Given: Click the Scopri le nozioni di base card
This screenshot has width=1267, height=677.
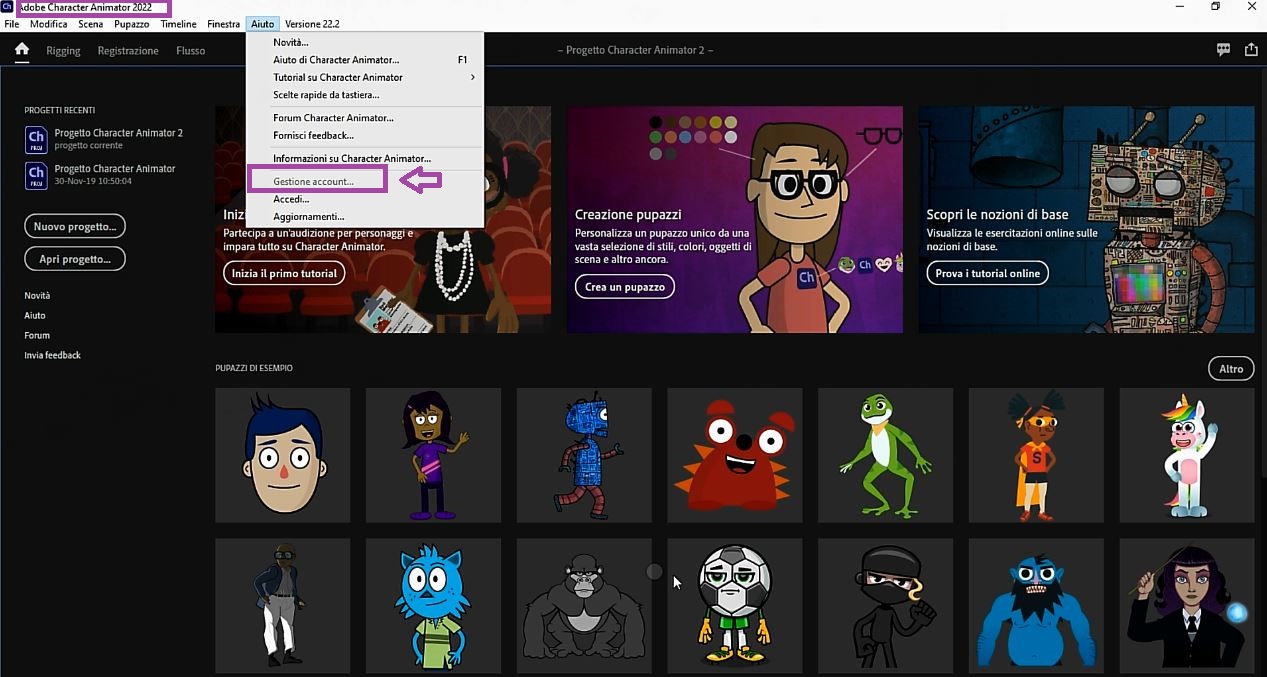Looking at the screenshot, I should [x=1087, y=220].
